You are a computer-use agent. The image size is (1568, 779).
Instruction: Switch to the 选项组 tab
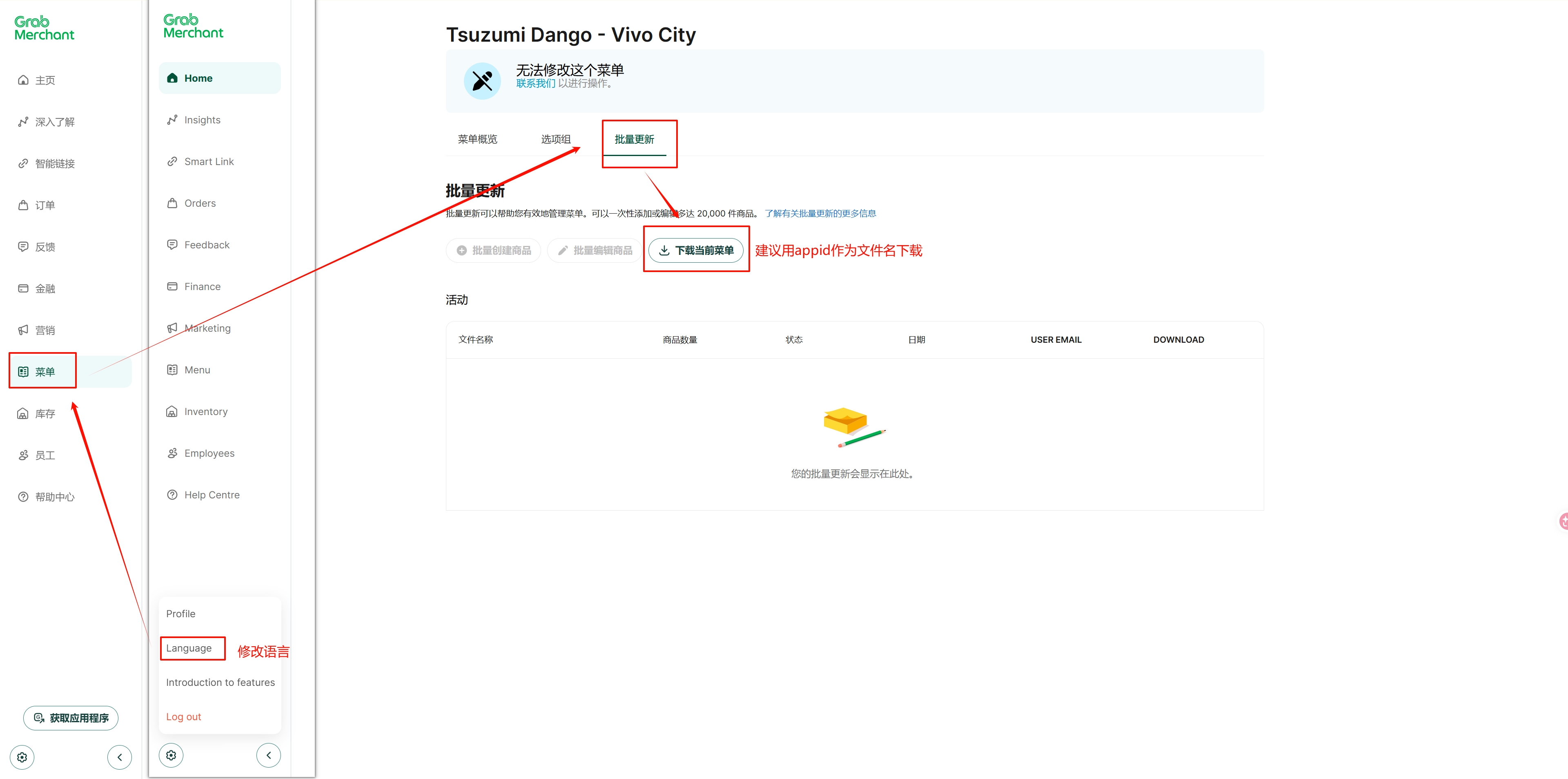556,139
